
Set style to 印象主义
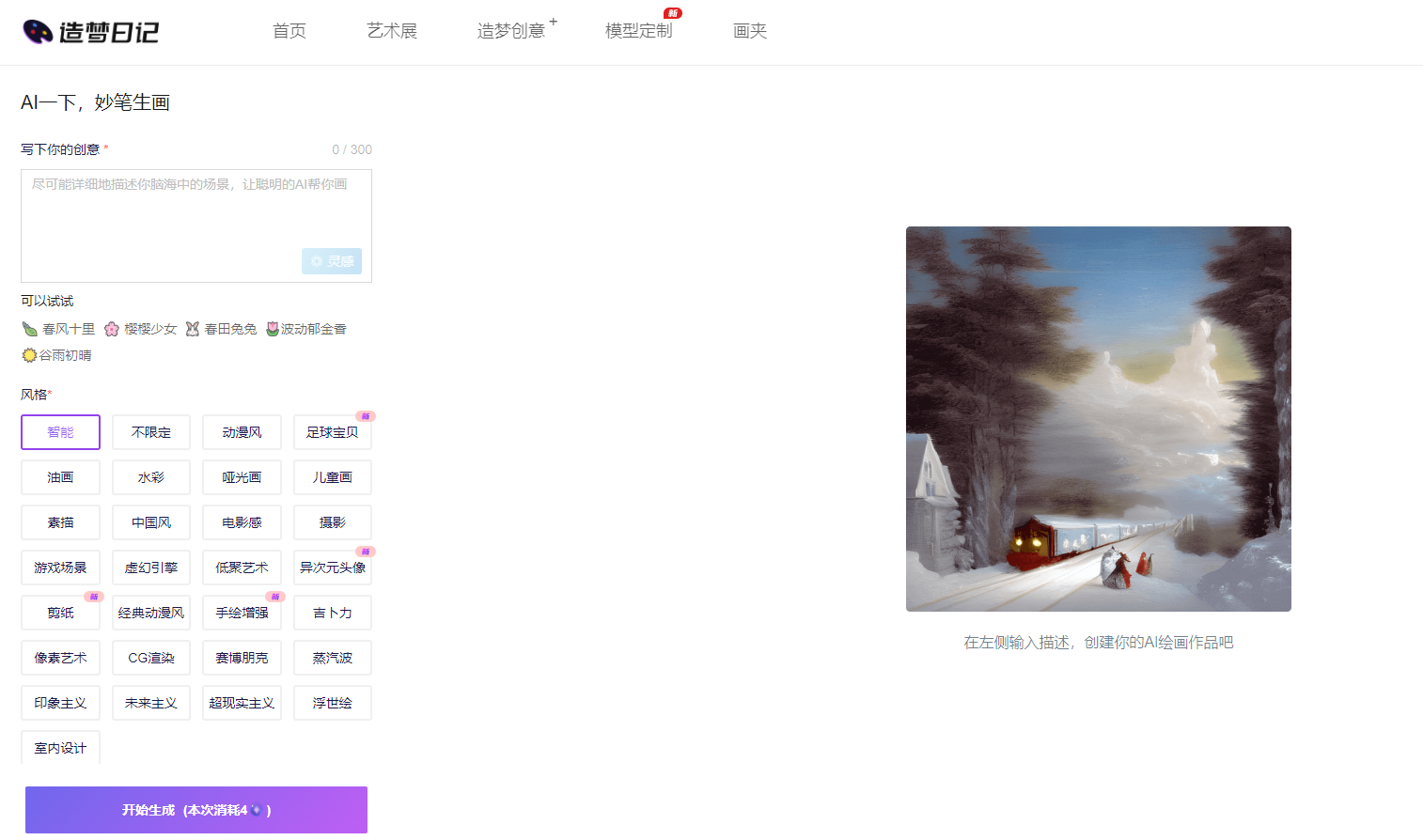pos(60,703)
